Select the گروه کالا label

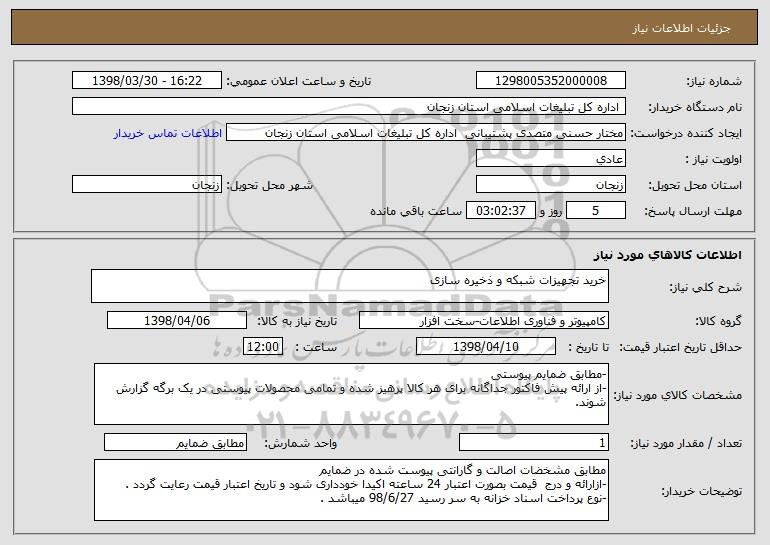tap(718, 322)
